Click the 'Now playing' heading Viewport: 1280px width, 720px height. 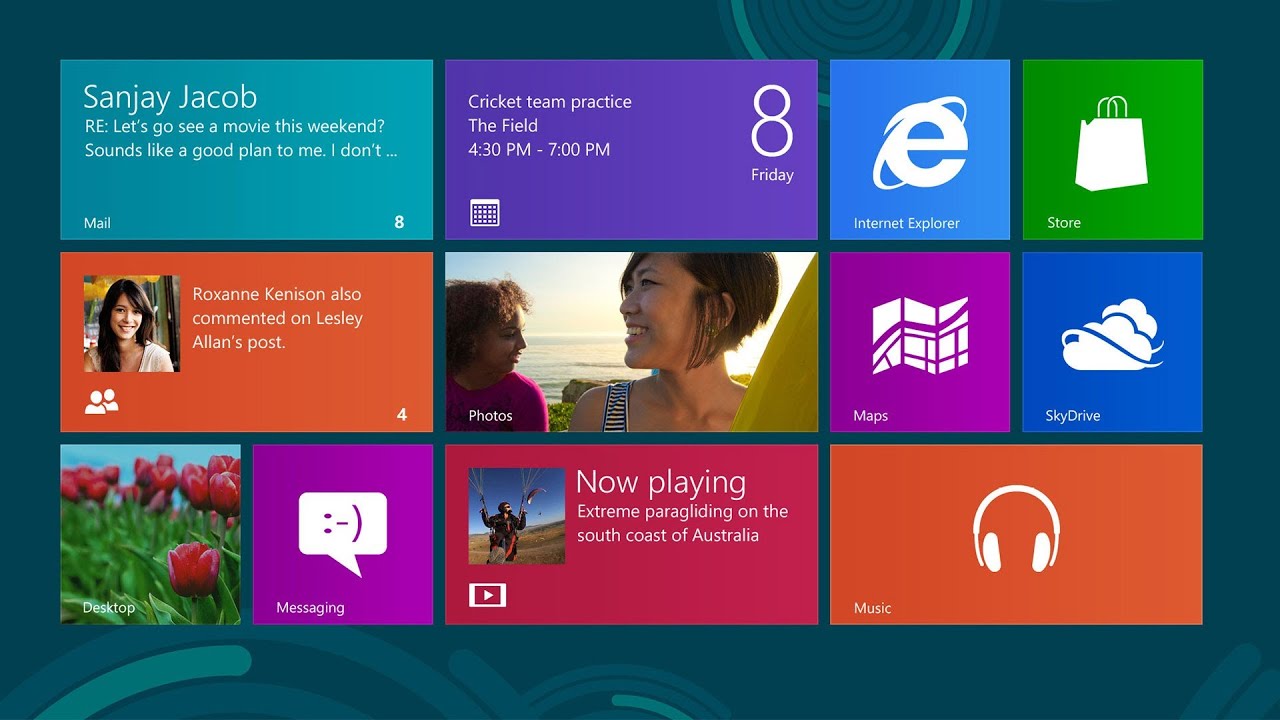[x=661, y=482]
